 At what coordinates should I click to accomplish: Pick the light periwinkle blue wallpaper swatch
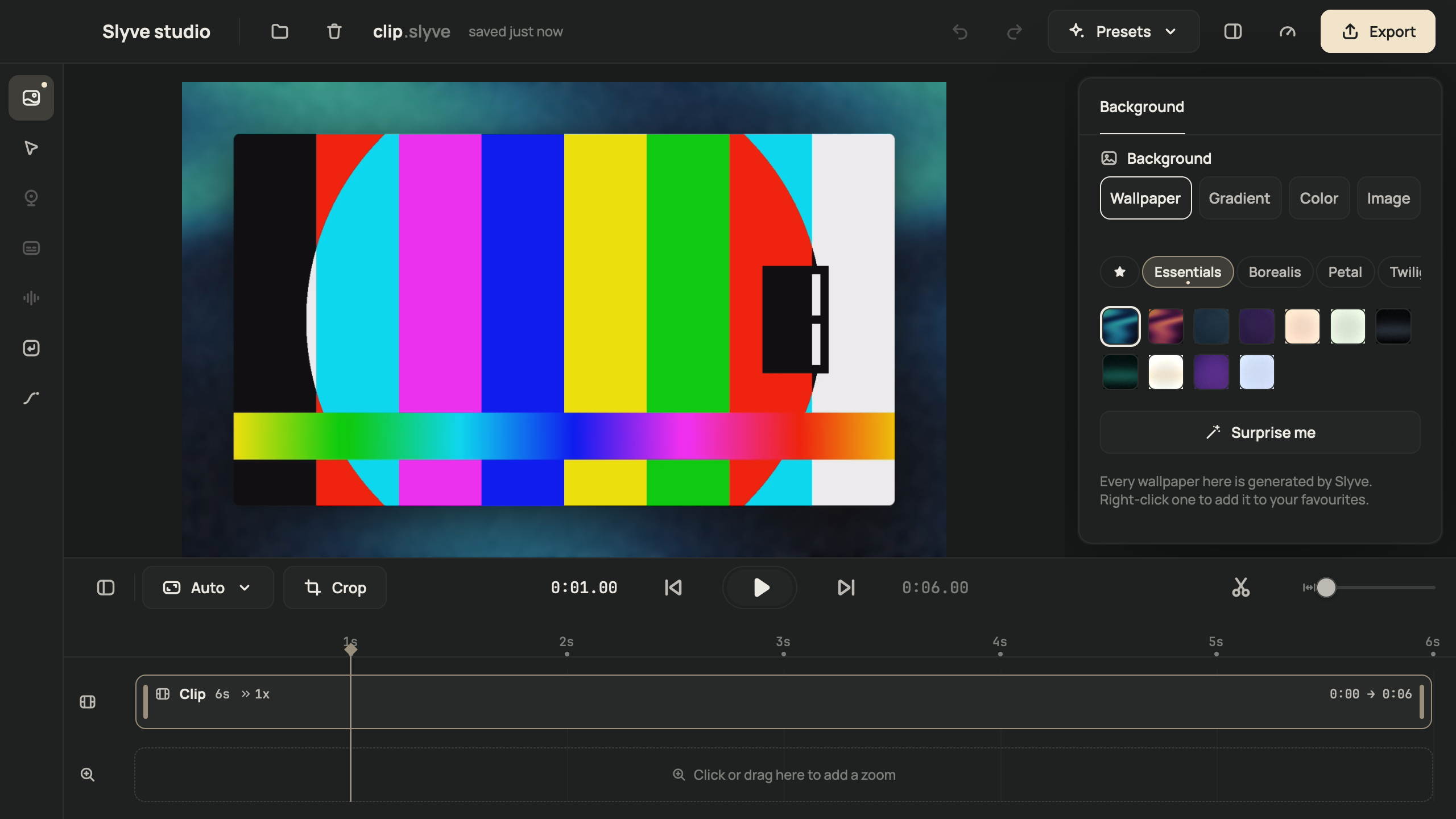1256,372
